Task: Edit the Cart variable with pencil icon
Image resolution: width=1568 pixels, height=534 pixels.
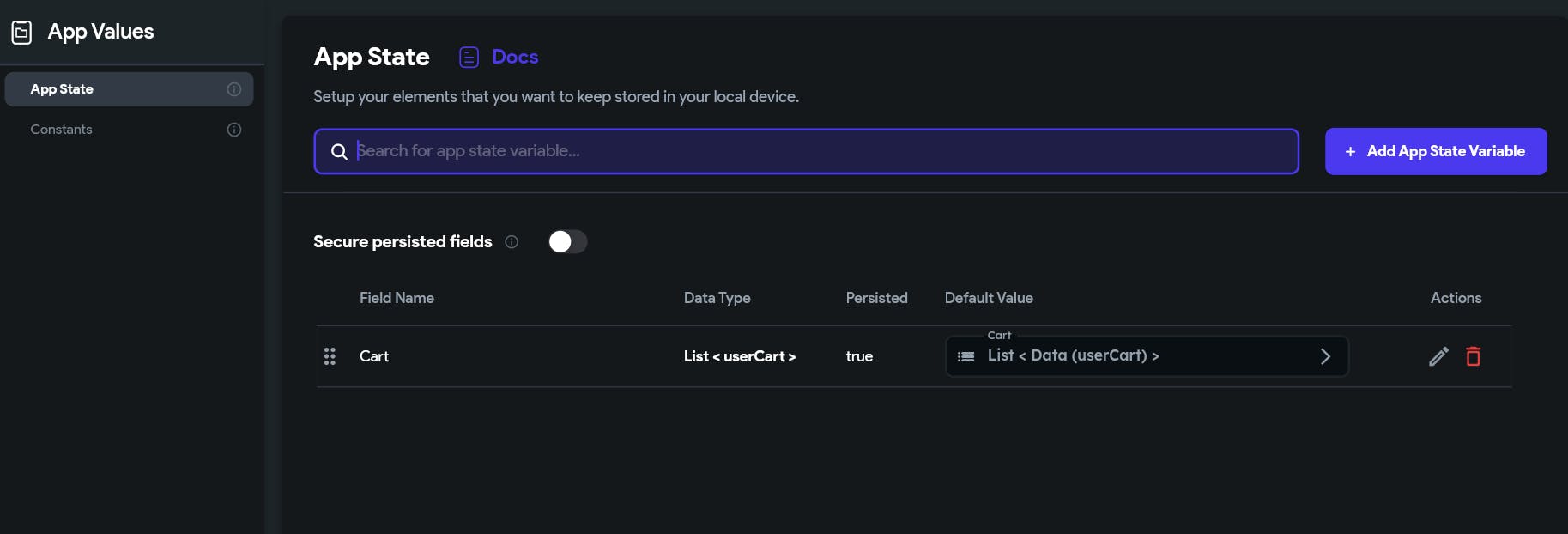Action: coord(1438,356)
